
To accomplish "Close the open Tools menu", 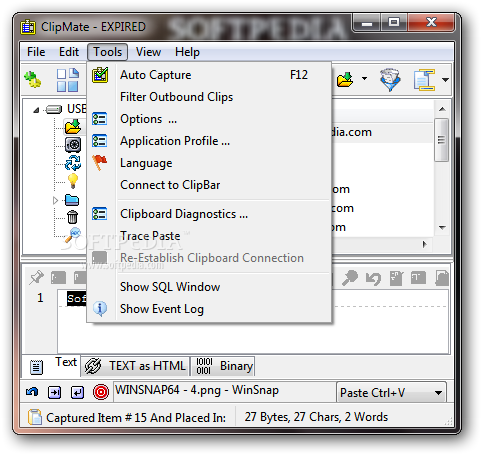I will coord(107,52).
